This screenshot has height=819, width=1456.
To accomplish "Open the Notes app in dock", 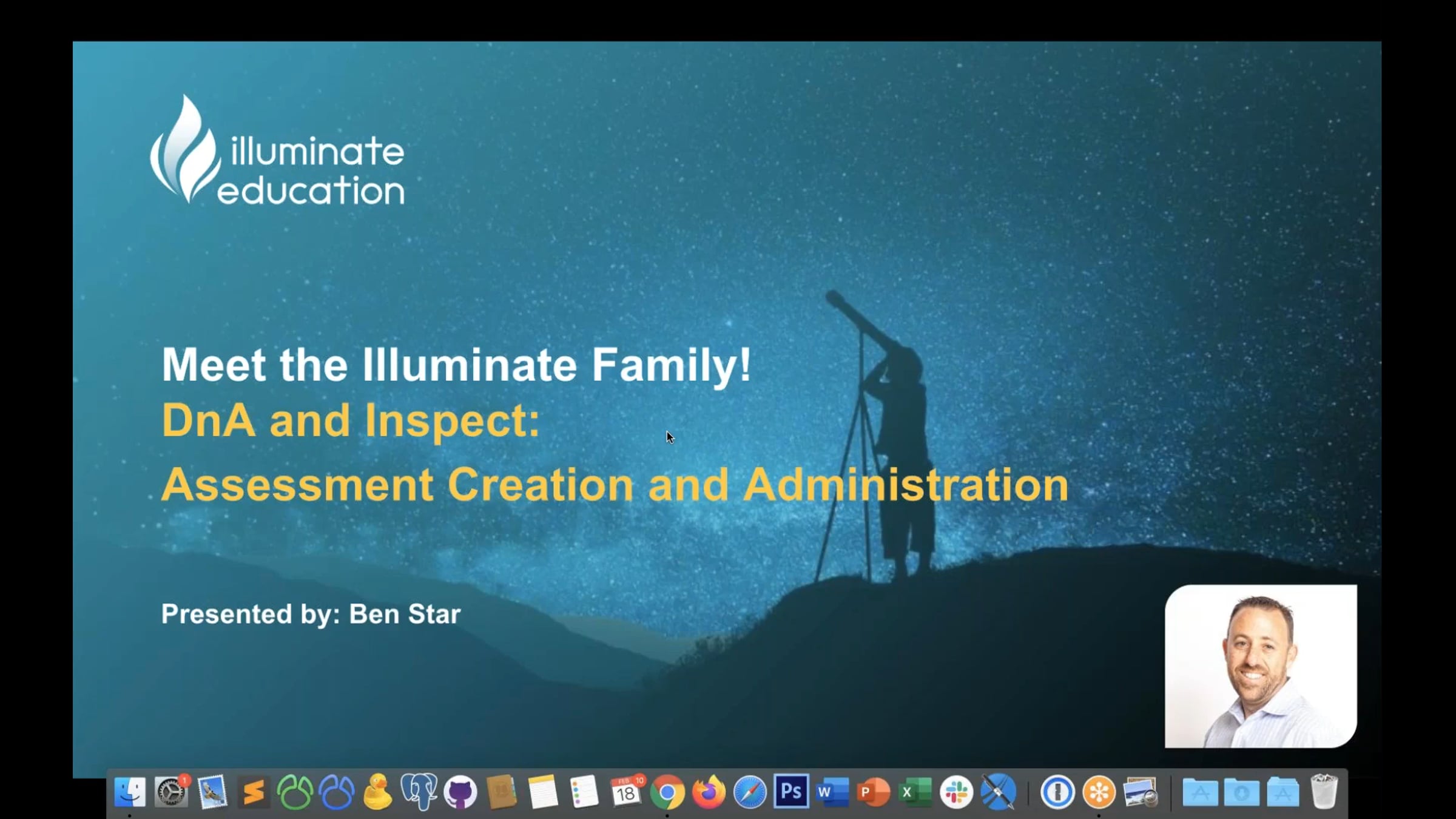I will [543, 792].
